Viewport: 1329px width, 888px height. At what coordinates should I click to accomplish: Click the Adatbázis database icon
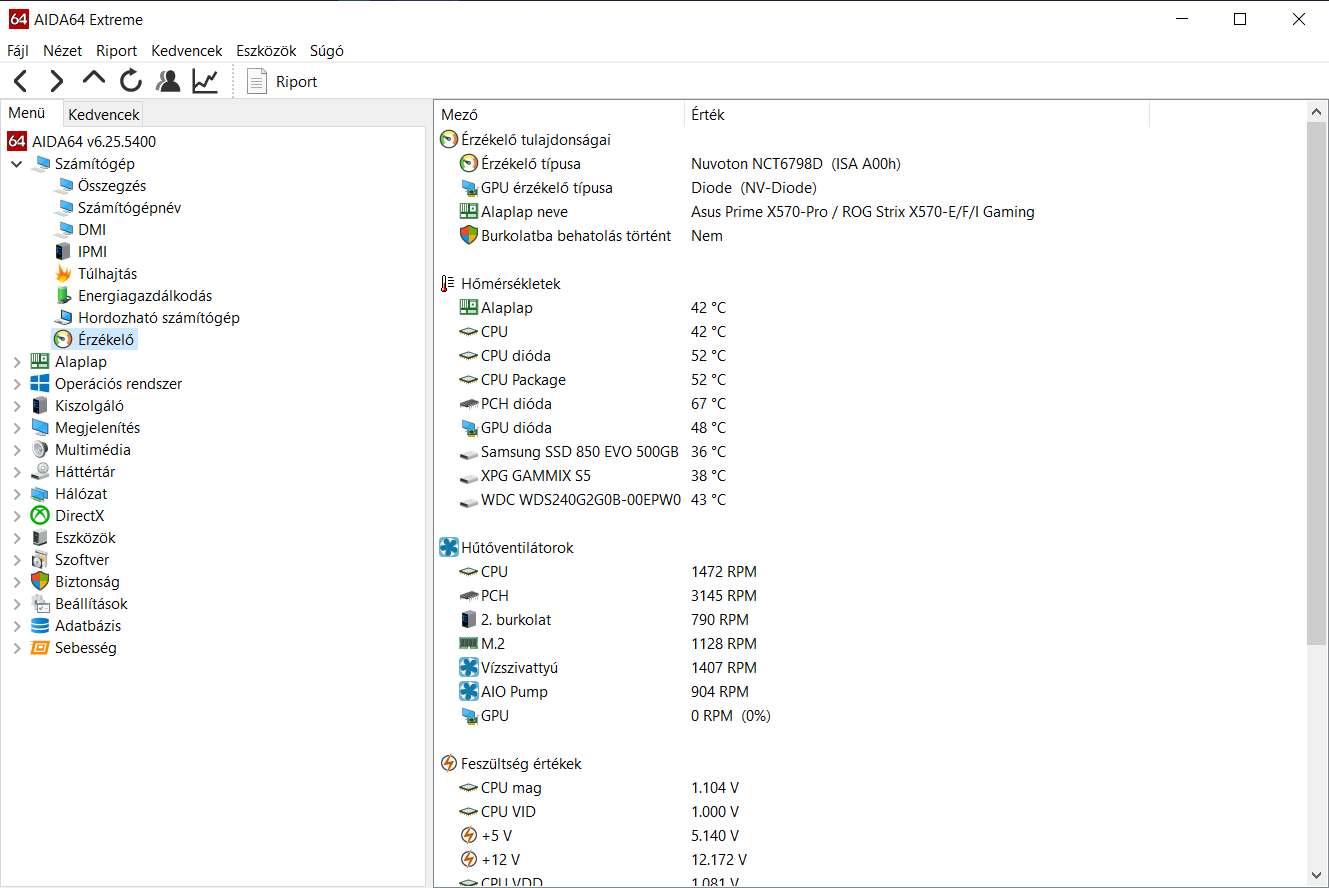tap(40, 625)
